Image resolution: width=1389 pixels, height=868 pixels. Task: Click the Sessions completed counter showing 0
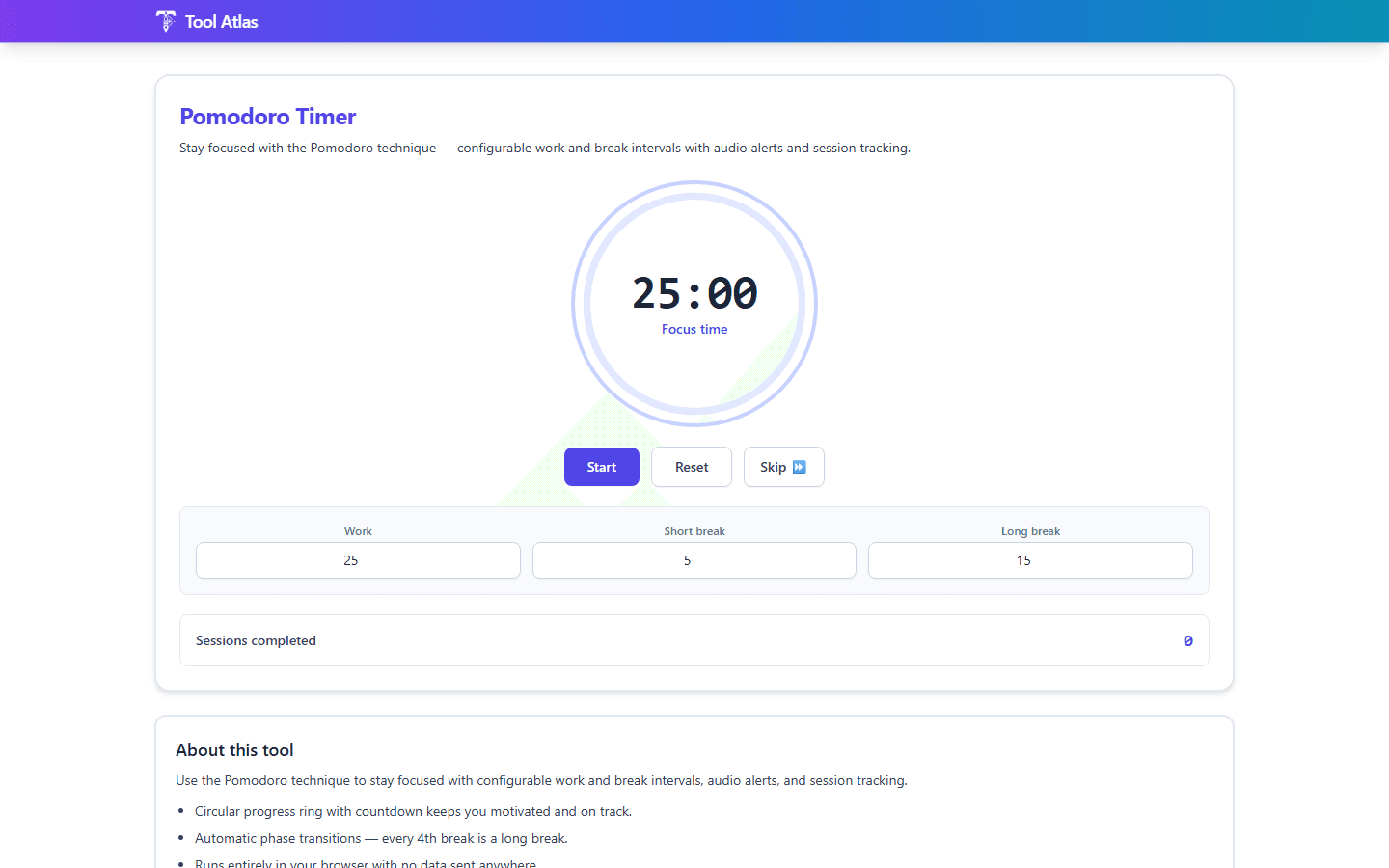(x=1187, y=640)
